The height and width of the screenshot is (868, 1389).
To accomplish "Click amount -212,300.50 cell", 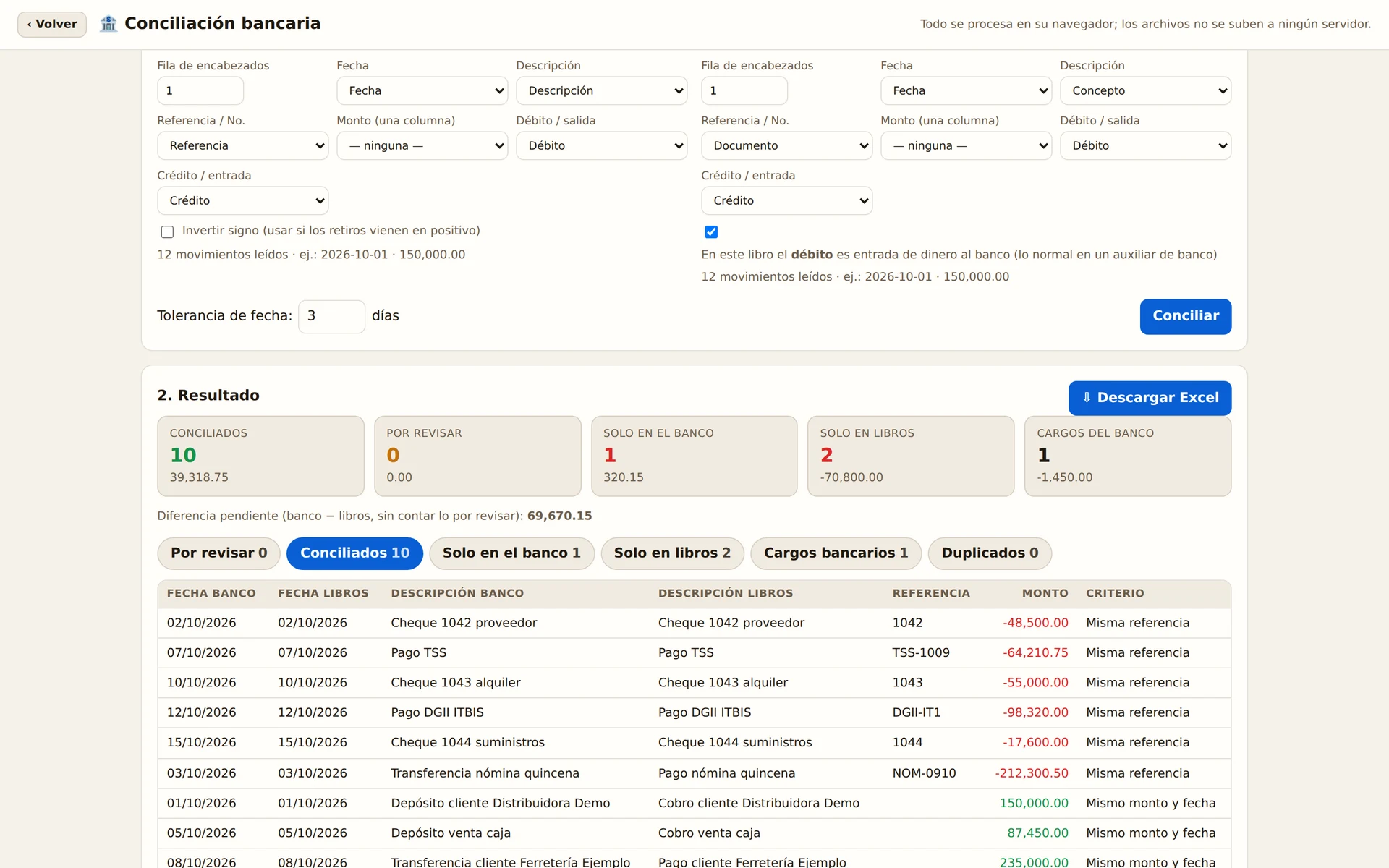I will click(x=1032, y=773).
